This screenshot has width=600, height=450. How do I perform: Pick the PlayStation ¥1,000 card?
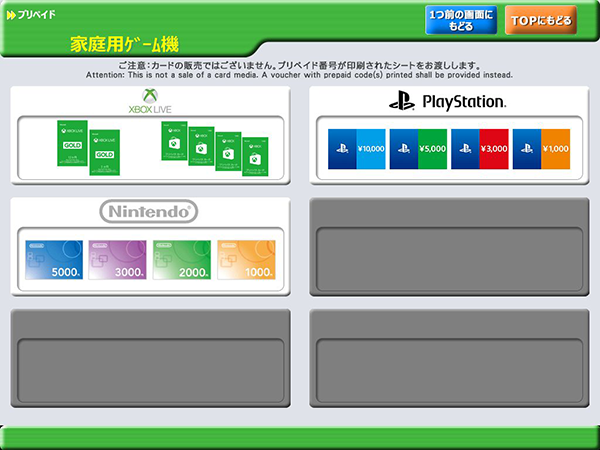click(x=541, y=149)
